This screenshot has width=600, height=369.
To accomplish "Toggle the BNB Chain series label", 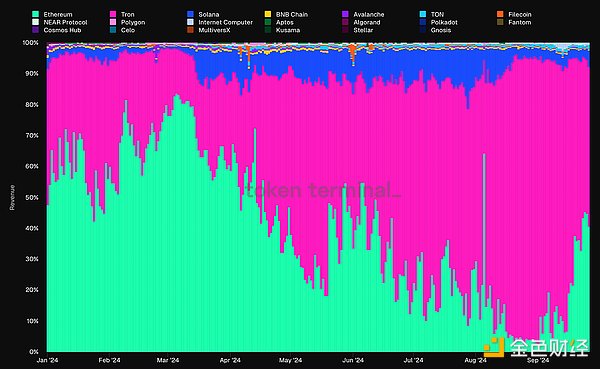I will (x=292, y=15).
